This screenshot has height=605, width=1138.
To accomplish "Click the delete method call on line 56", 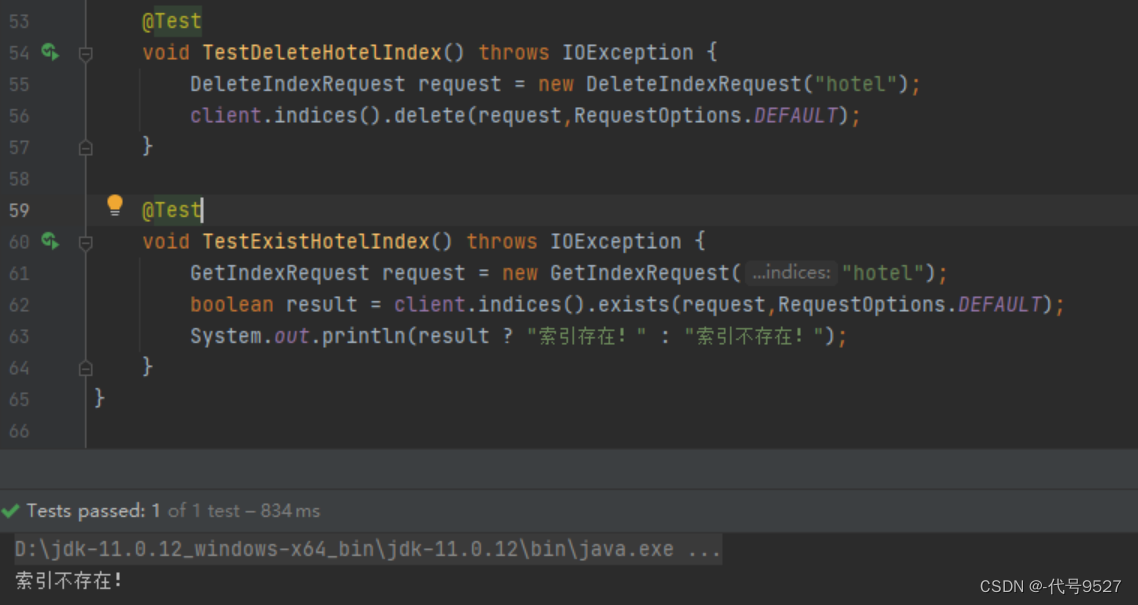I will 428,115.
